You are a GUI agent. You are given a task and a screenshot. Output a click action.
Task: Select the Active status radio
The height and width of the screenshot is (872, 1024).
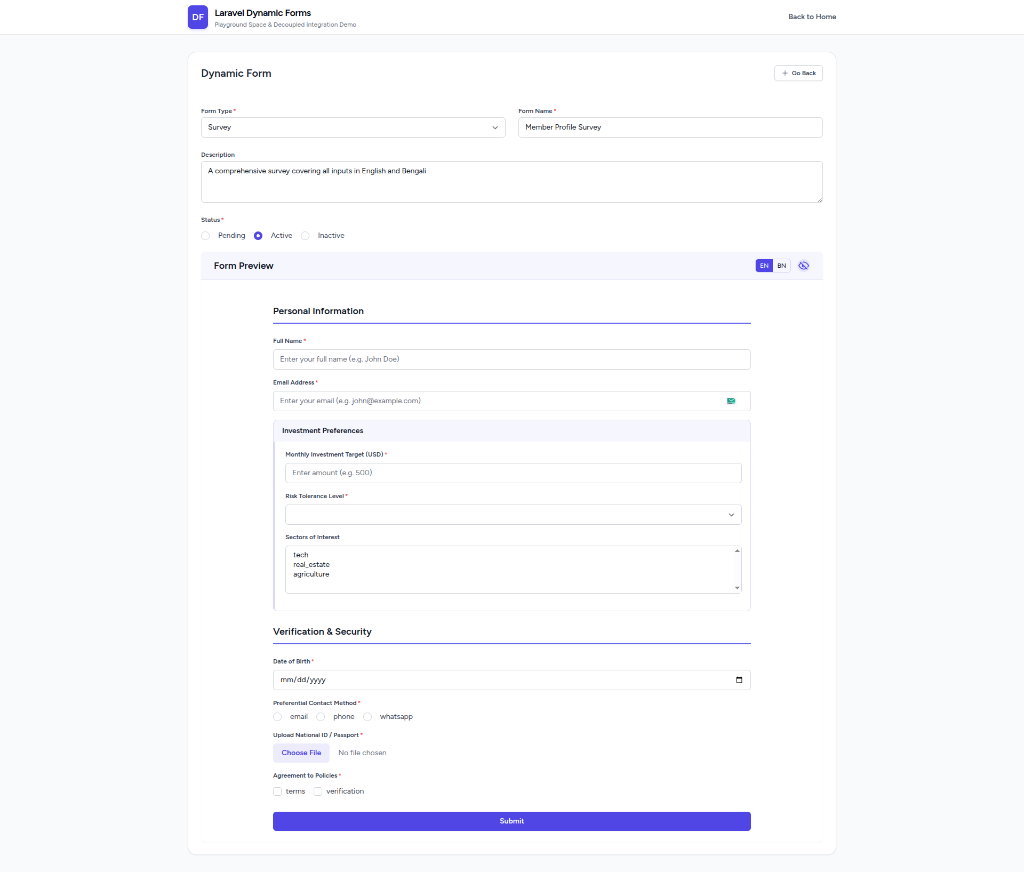pyautogui.click(x=258, y=236)
